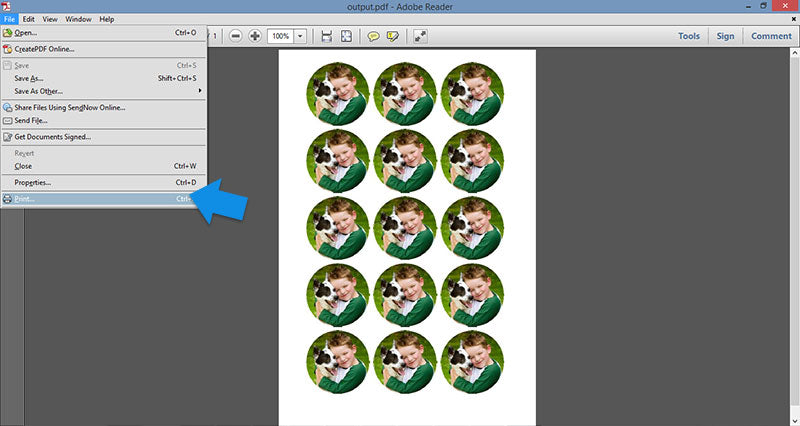Click Properties... menu entry
Image resolution: width=800 pixels, height=426 pixels.
(x=33, y=182)
